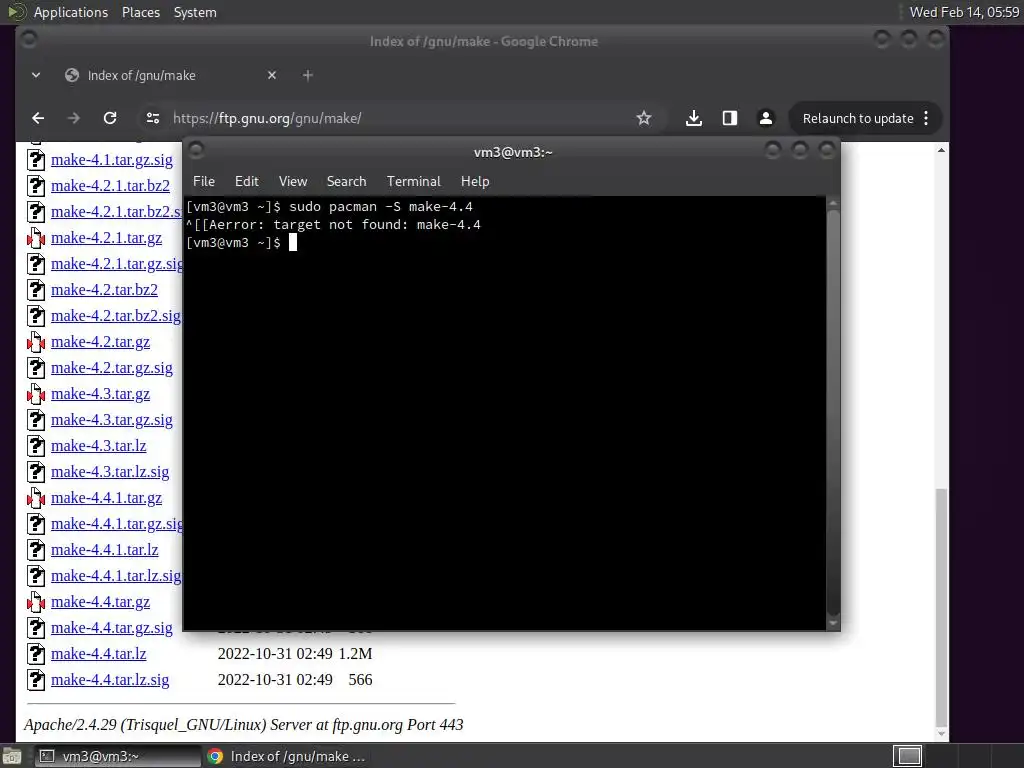The image size is (1024, 768).
Task: Open make-4.2.1.tar.gz link
Action: [x=106, y=238]
